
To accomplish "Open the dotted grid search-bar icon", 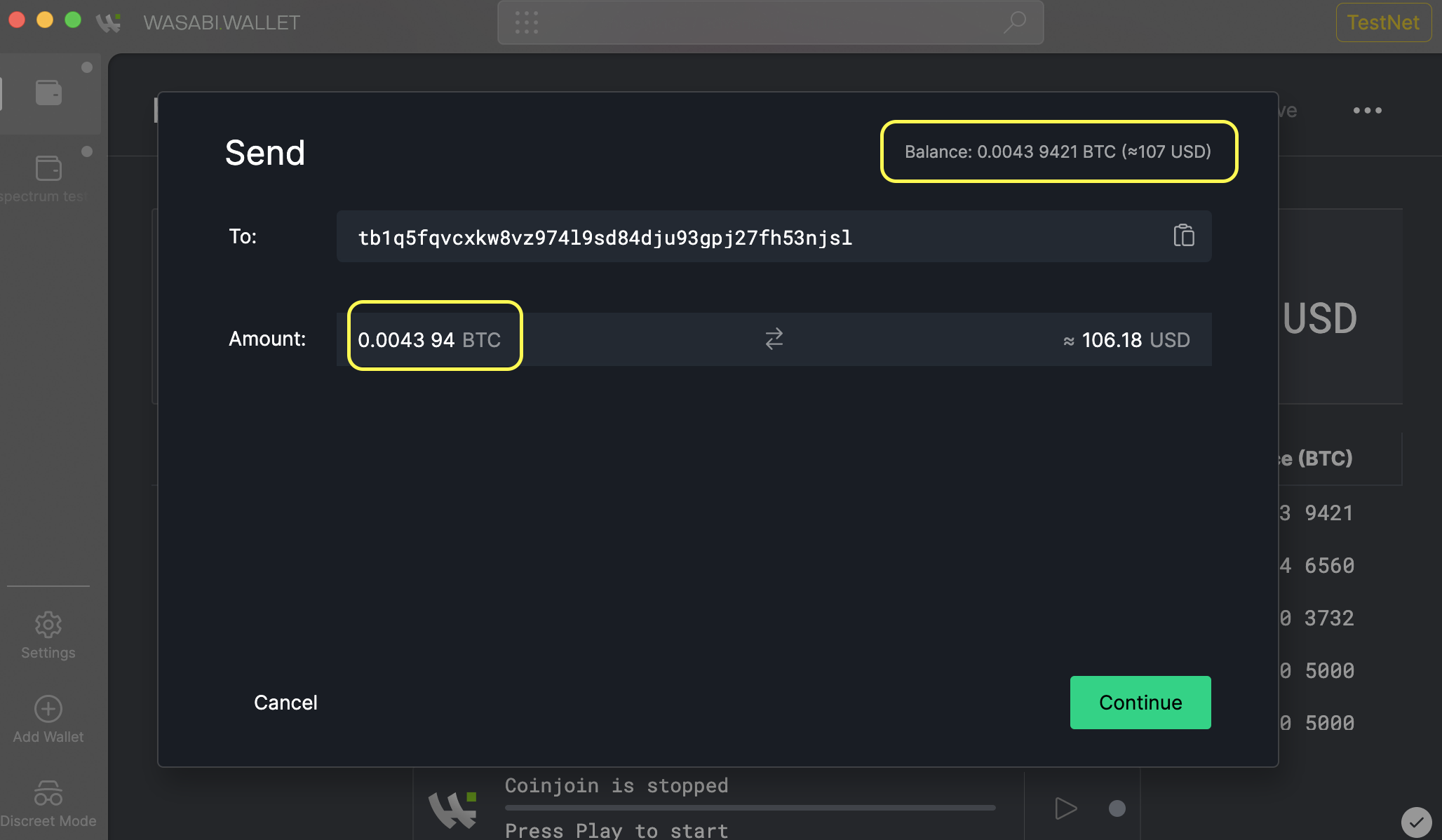I will [527, 22].
